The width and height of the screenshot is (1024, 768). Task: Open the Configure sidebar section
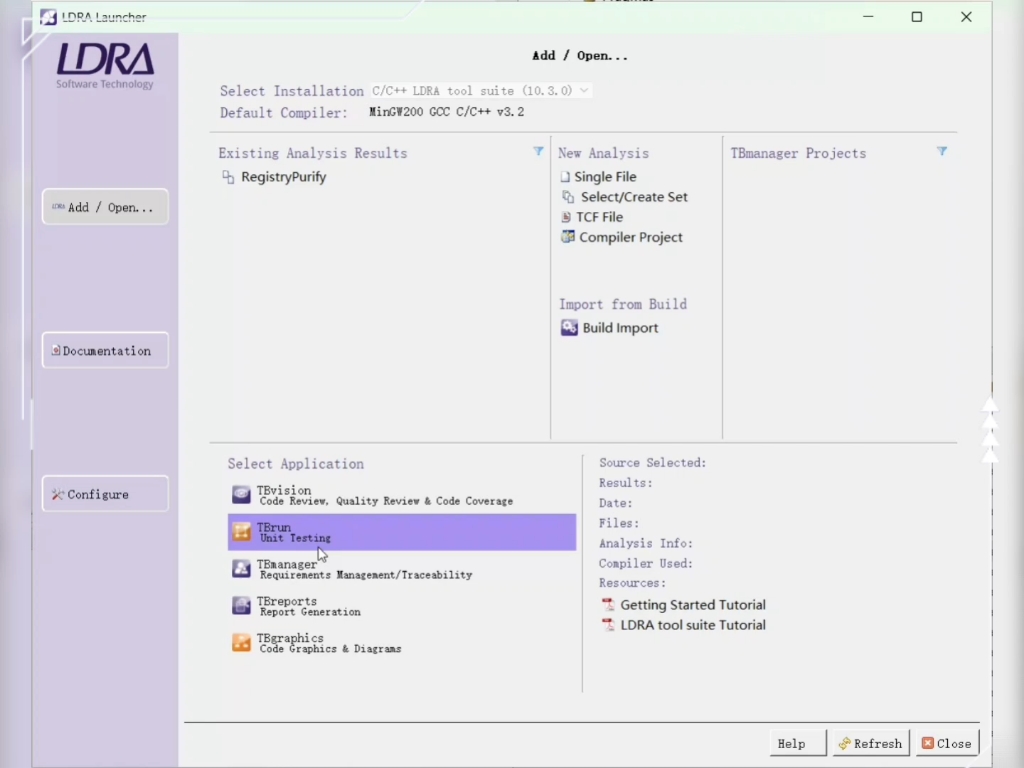click(105, 494)
